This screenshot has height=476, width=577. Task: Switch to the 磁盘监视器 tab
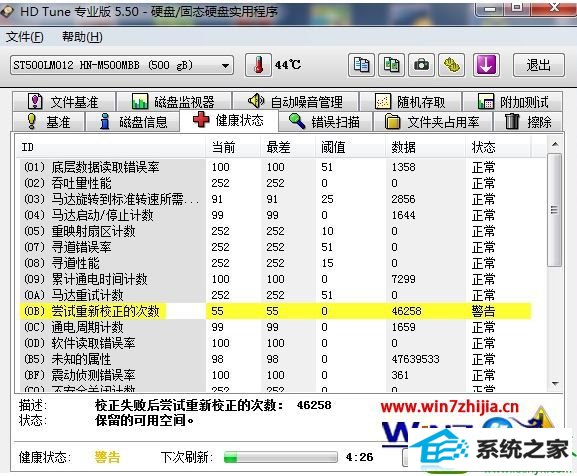[x=174, y=102]
